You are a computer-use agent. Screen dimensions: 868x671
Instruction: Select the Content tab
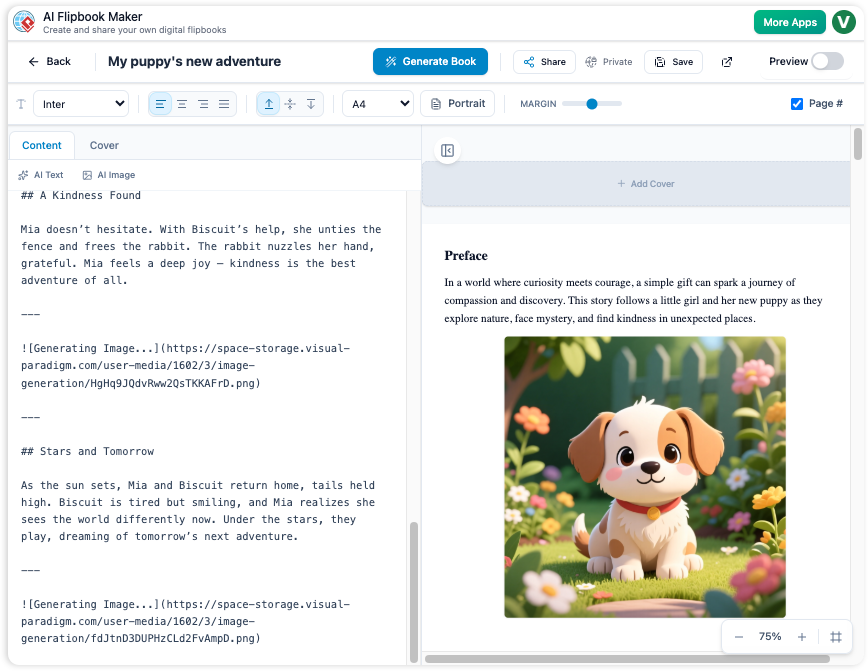[x=41, y=145]
